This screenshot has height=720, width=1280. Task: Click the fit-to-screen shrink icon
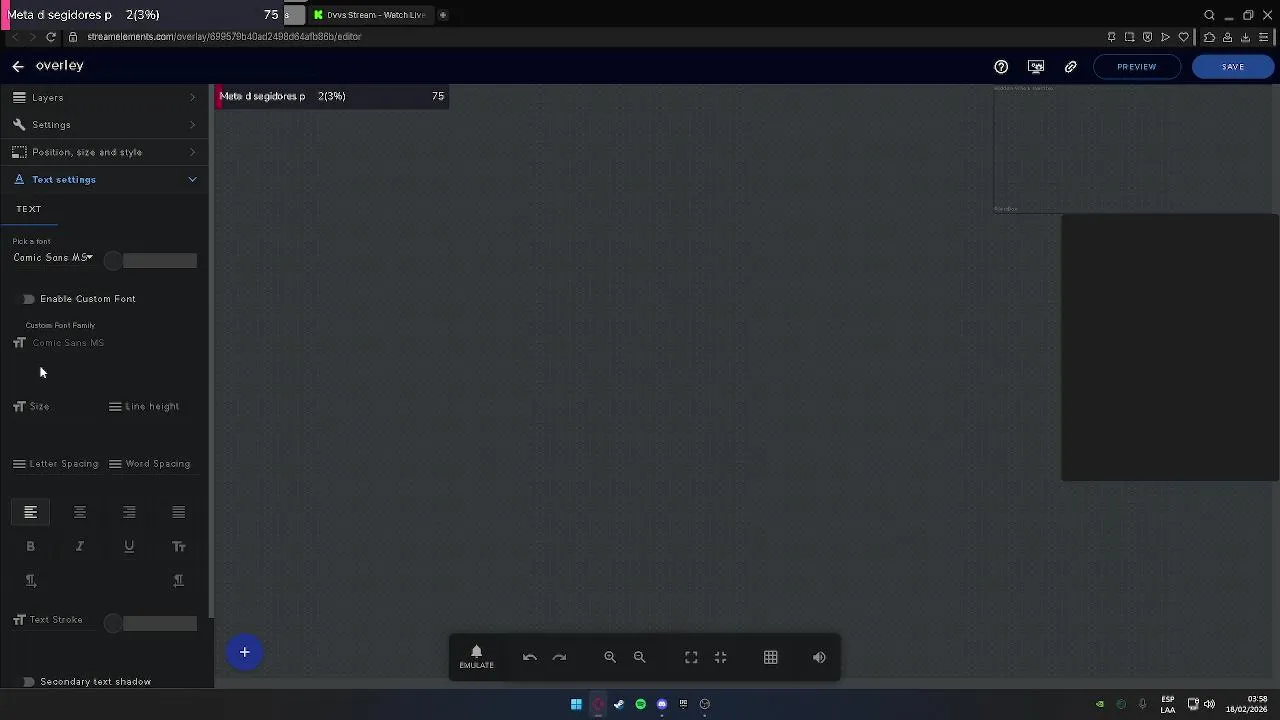(x=721, y=657)
